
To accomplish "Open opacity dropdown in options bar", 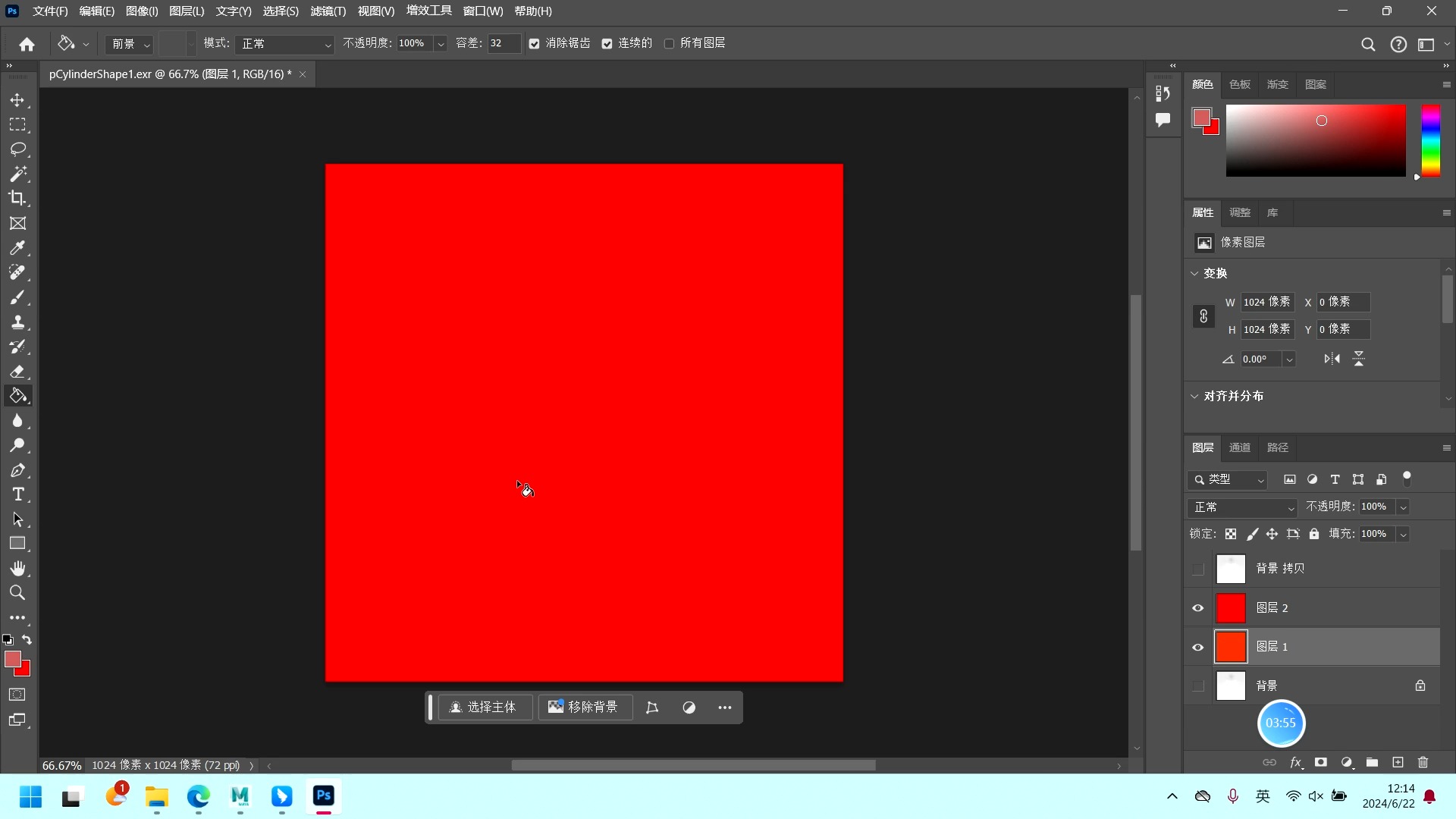I will 441,44.
